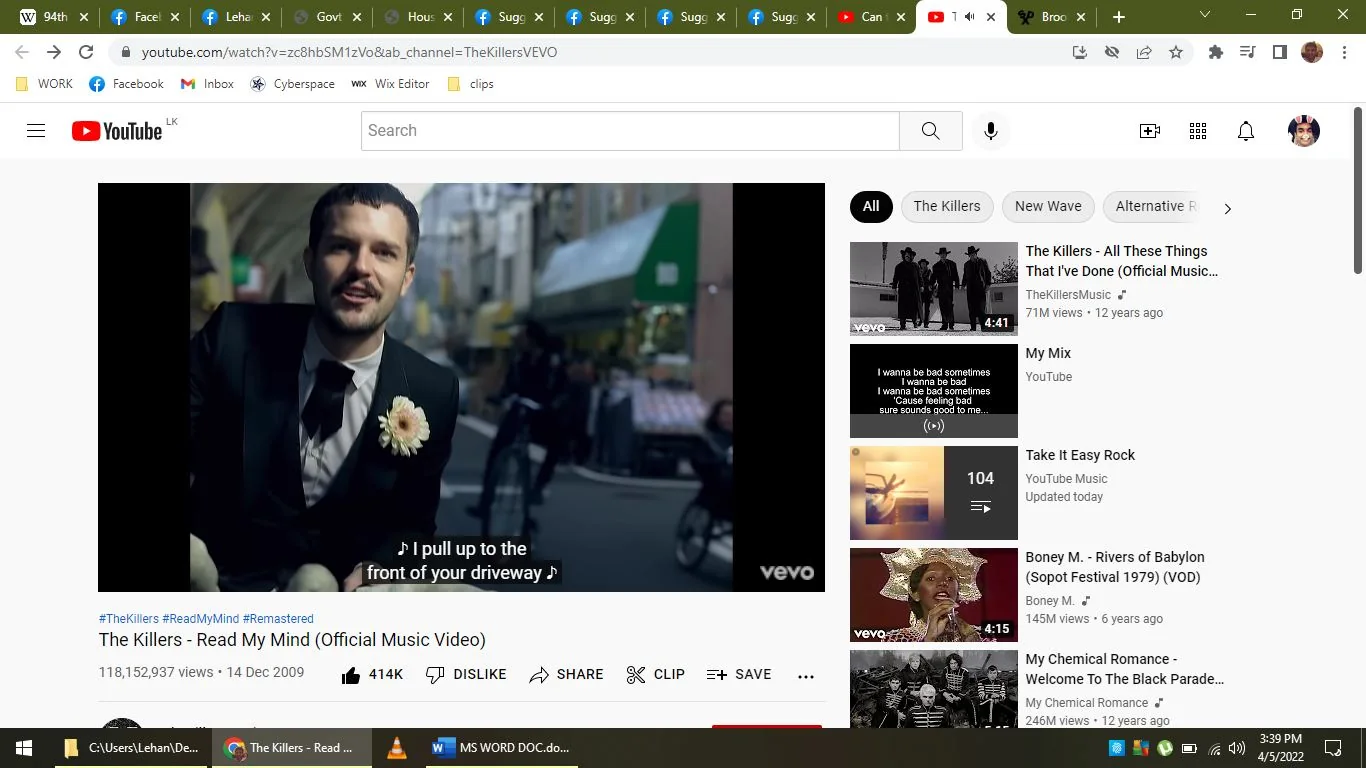Open the Windows Start menu
This screenshot has width=1366, height=768.
[x=24, y=748]
